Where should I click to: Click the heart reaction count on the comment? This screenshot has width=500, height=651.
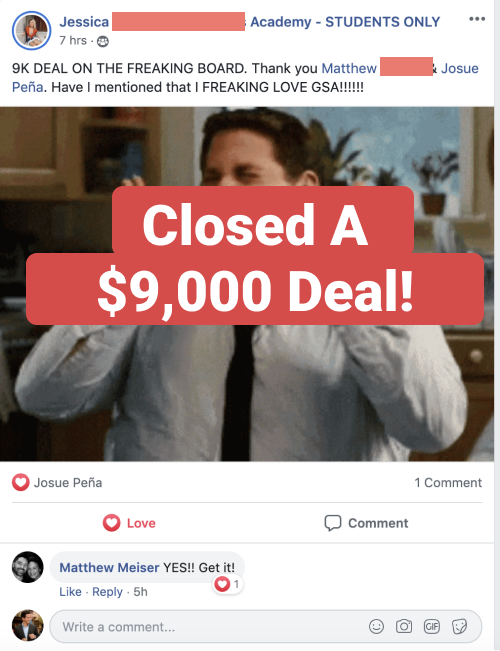[228, 585]
